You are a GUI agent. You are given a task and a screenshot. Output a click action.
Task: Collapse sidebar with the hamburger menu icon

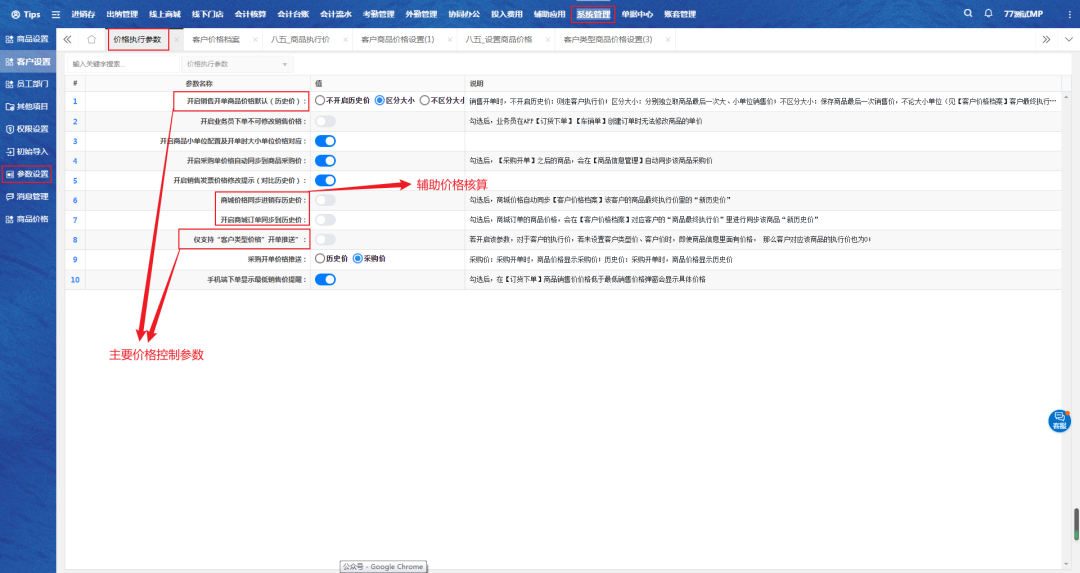56,14
